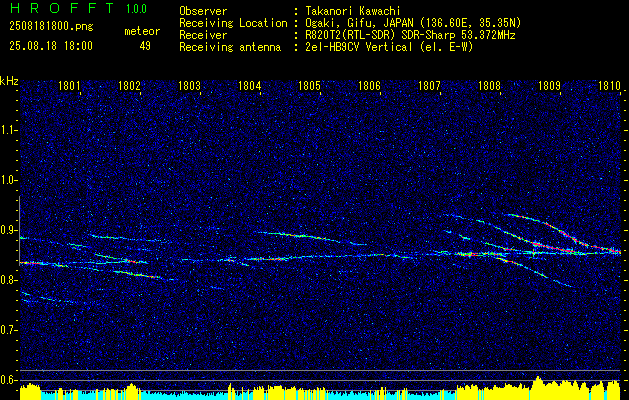The height and width of the screenshot is (400, 629).
Task: Click the tall yellow power bar below 1809
Action: 538,388
